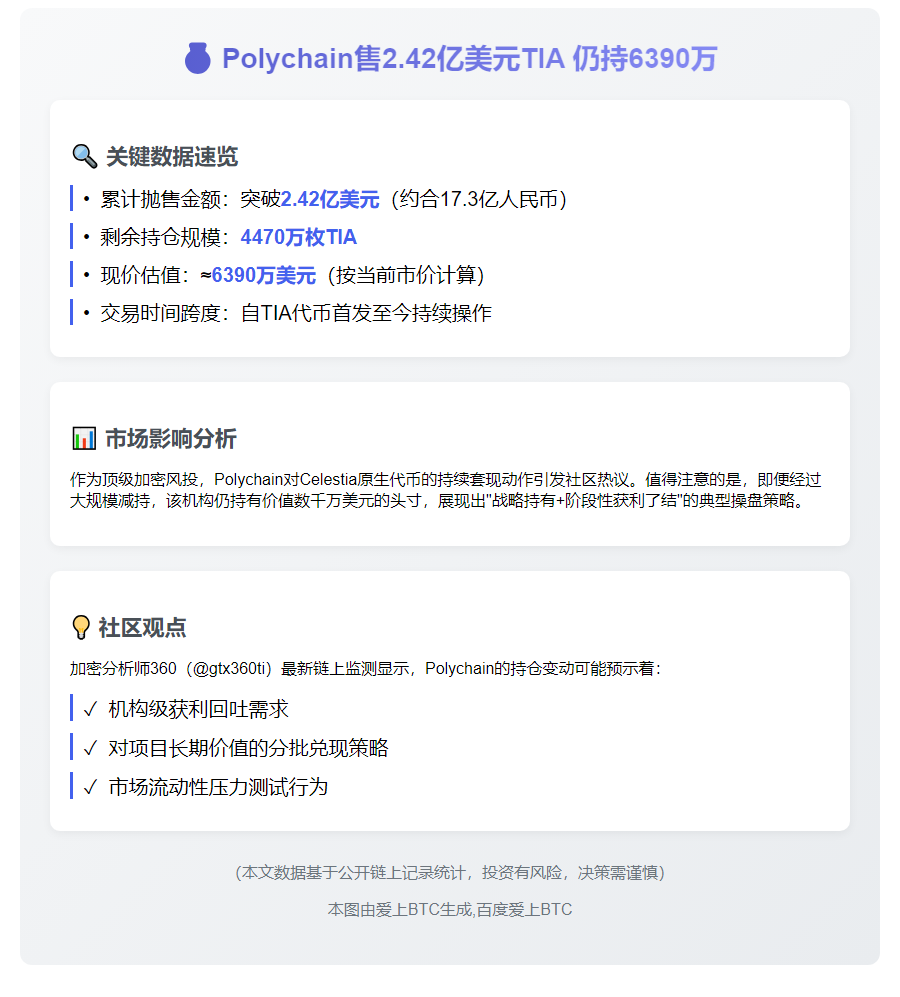900x997 pixels.
Task: Click the checkmark before 对项目长期价值的分批兑现策略
Action: tap(90, 748)
